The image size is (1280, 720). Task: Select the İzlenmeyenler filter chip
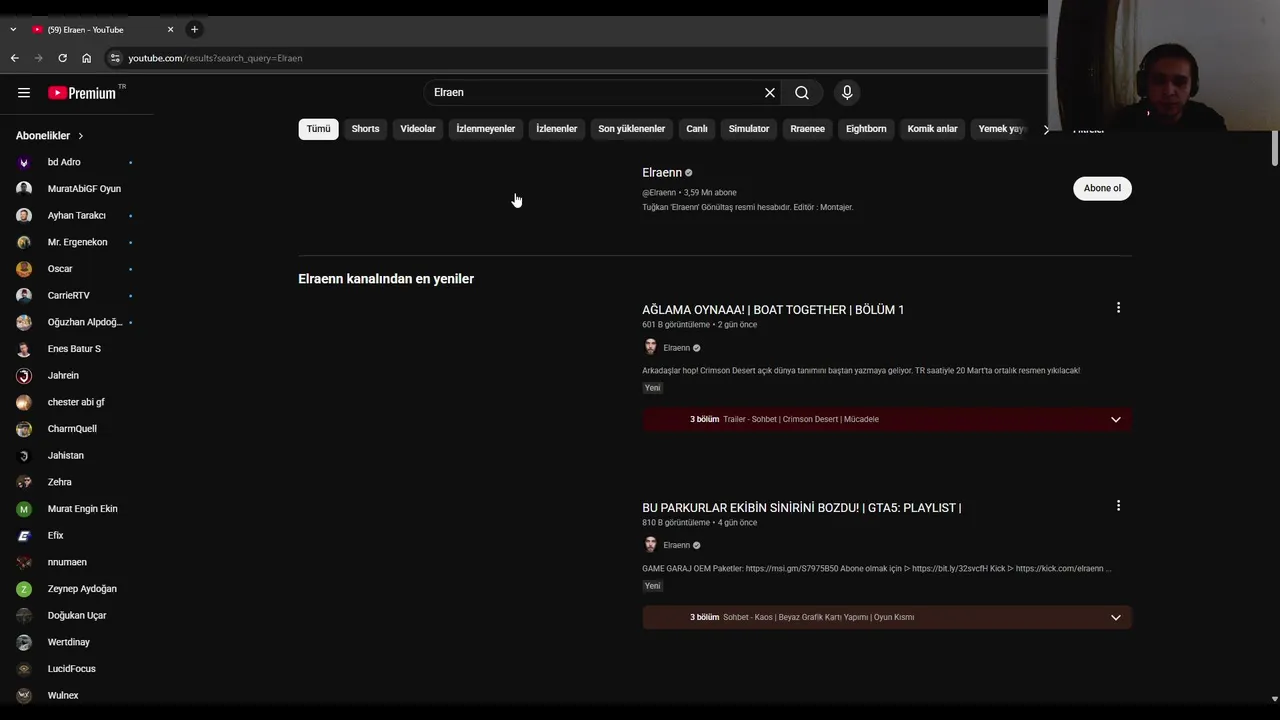point(485,129)
